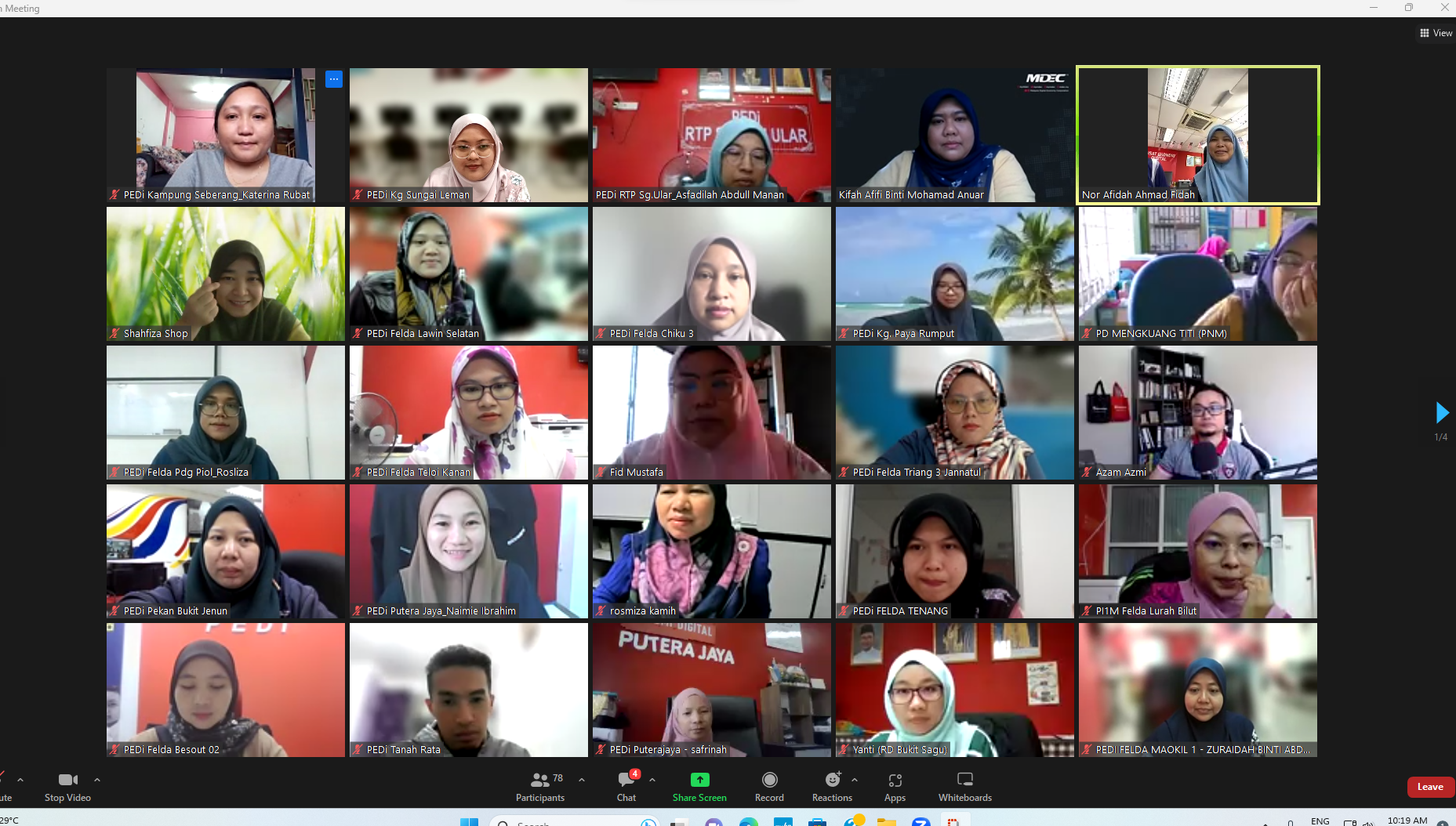Open the View layout menu
1456x826 pixels.
coord(1436,33)
